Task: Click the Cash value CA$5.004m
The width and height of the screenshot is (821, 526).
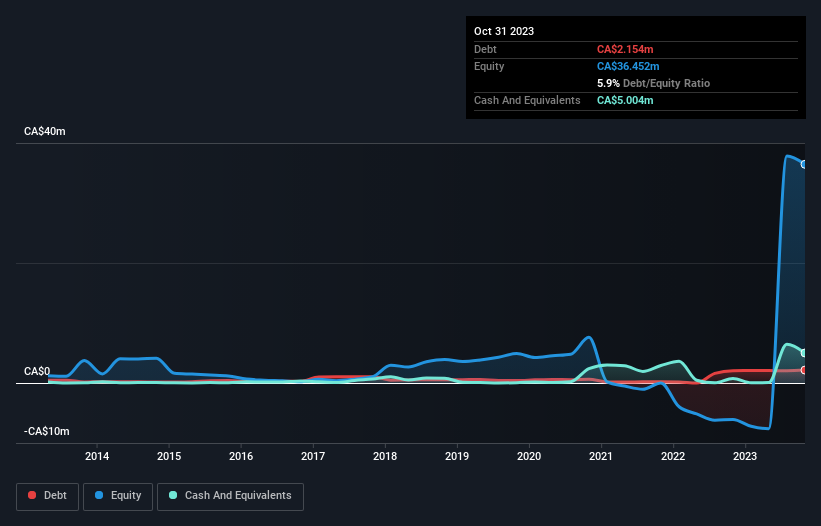Action: pyautogui.click(x=625, y=100)
